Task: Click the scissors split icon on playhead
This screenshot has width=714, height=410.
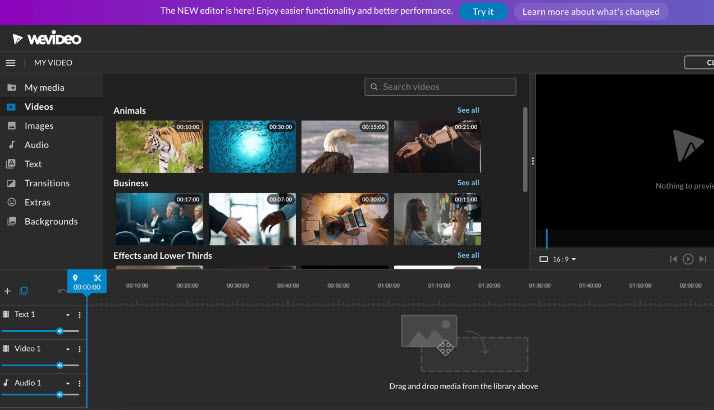Action: click(x=97, y=277)
